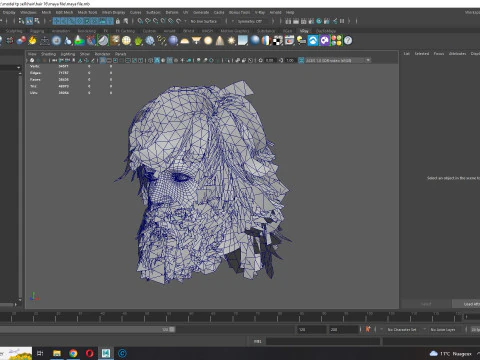Image resolution: width=480 pixels, height=360 pixels.
Task: Open the viewport color space dropdown
Action: click(x=337, y=60)
